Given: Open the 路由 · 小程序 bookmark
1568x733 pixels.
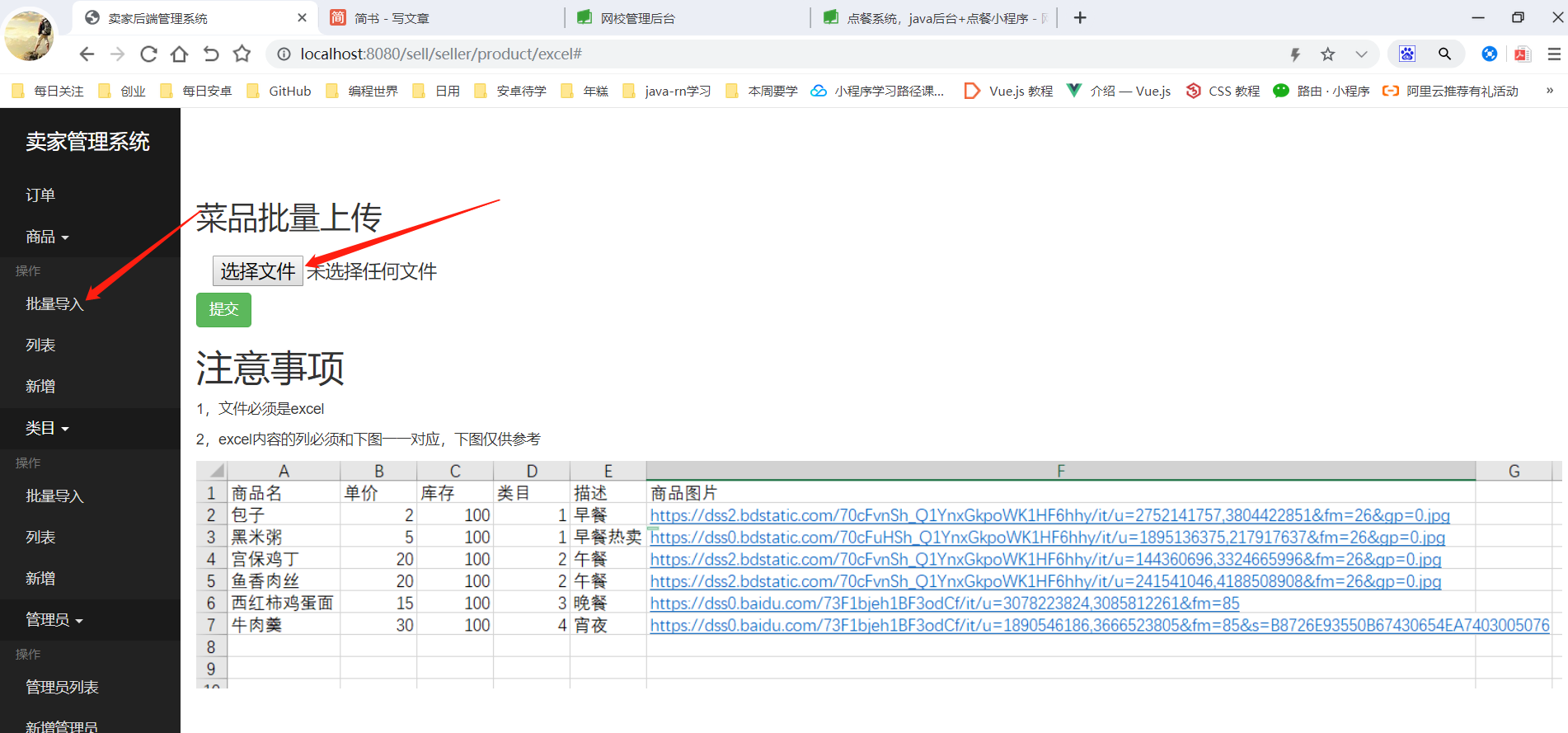Looking at the screenshot, I should tap(1322, 91).
